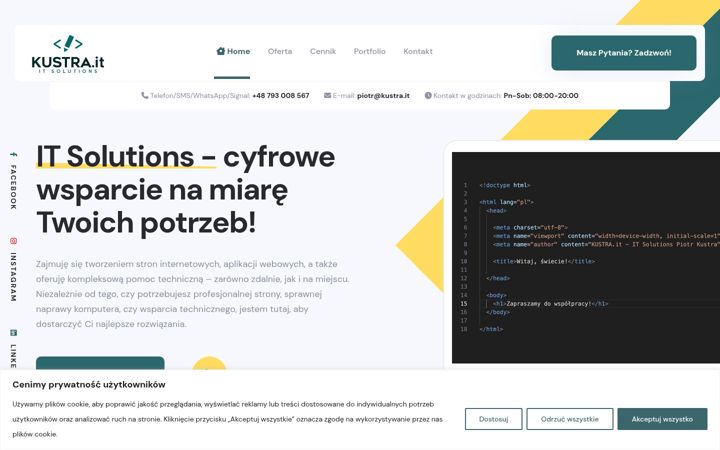Click the IT Solutions headline
Screen dimensions: 720x450
point(186,190)
